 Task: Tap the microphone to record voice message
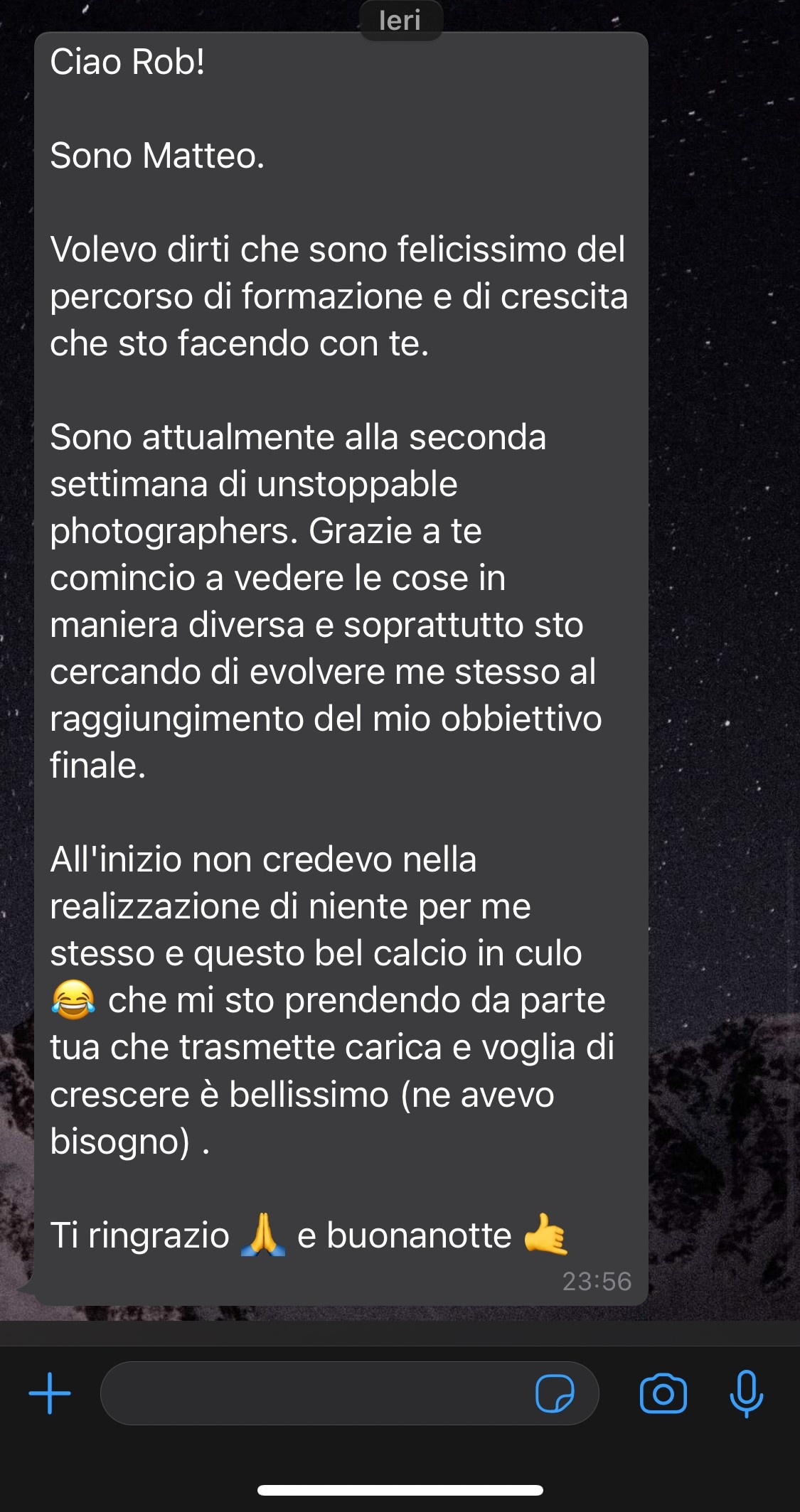pyautogui.click(x=747, y=1393)
